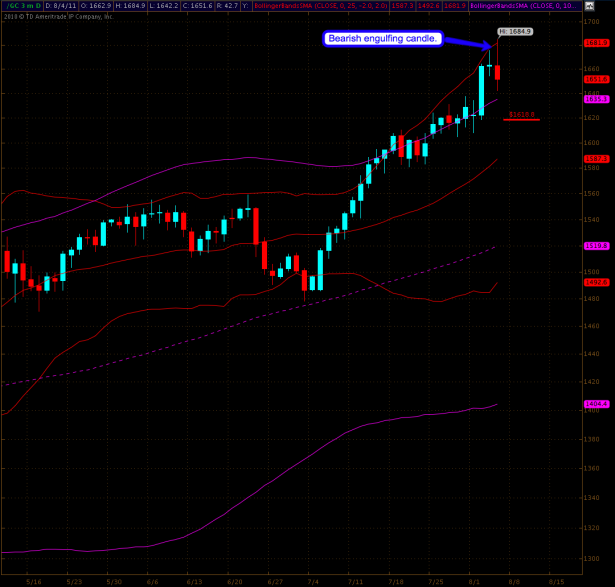Viewport: 615px width, 587px height.
Task: Click the blue annotation arrow
Action: pyautogui.click(x=469, y=42)
